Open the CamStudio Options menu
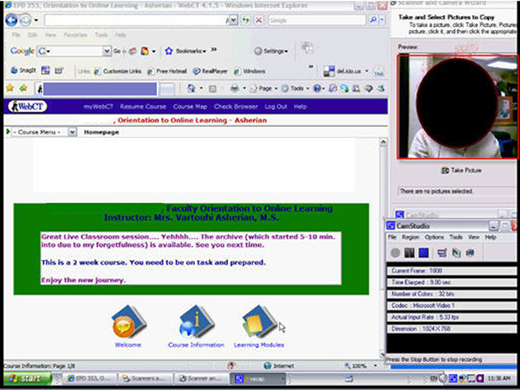The width and height of the screenshot is (520, 390). tap(434, 237)
